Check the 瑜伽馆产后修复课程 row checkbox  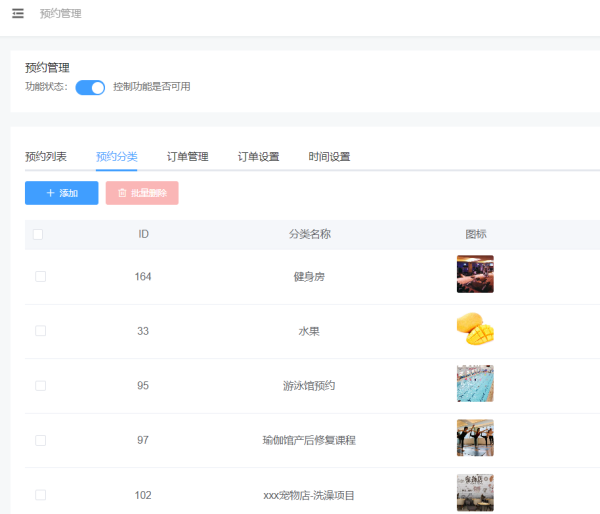[x=40, y=440]
